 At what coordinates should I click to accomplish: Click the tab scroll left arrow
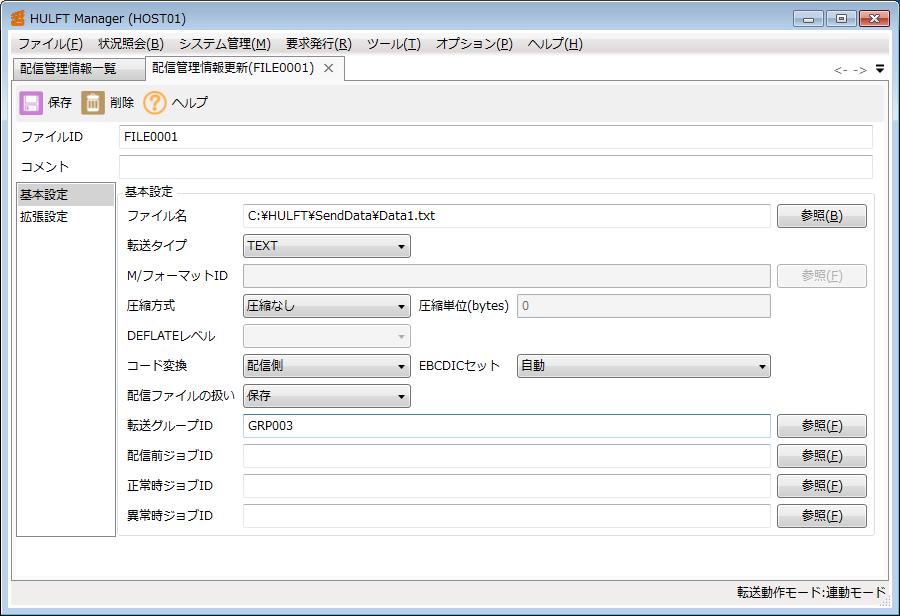pos(840,70)
